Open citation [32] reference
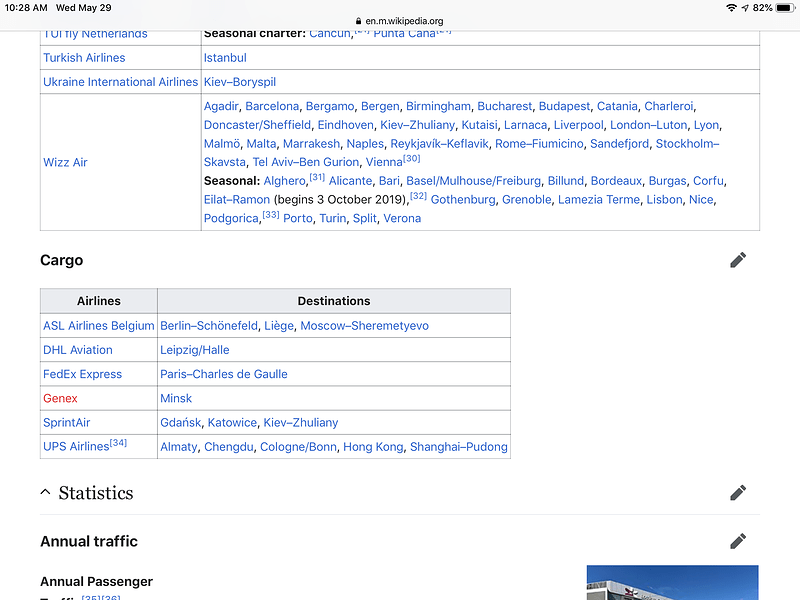The height and width of the screenshot is (600, 800). point(418,196)
